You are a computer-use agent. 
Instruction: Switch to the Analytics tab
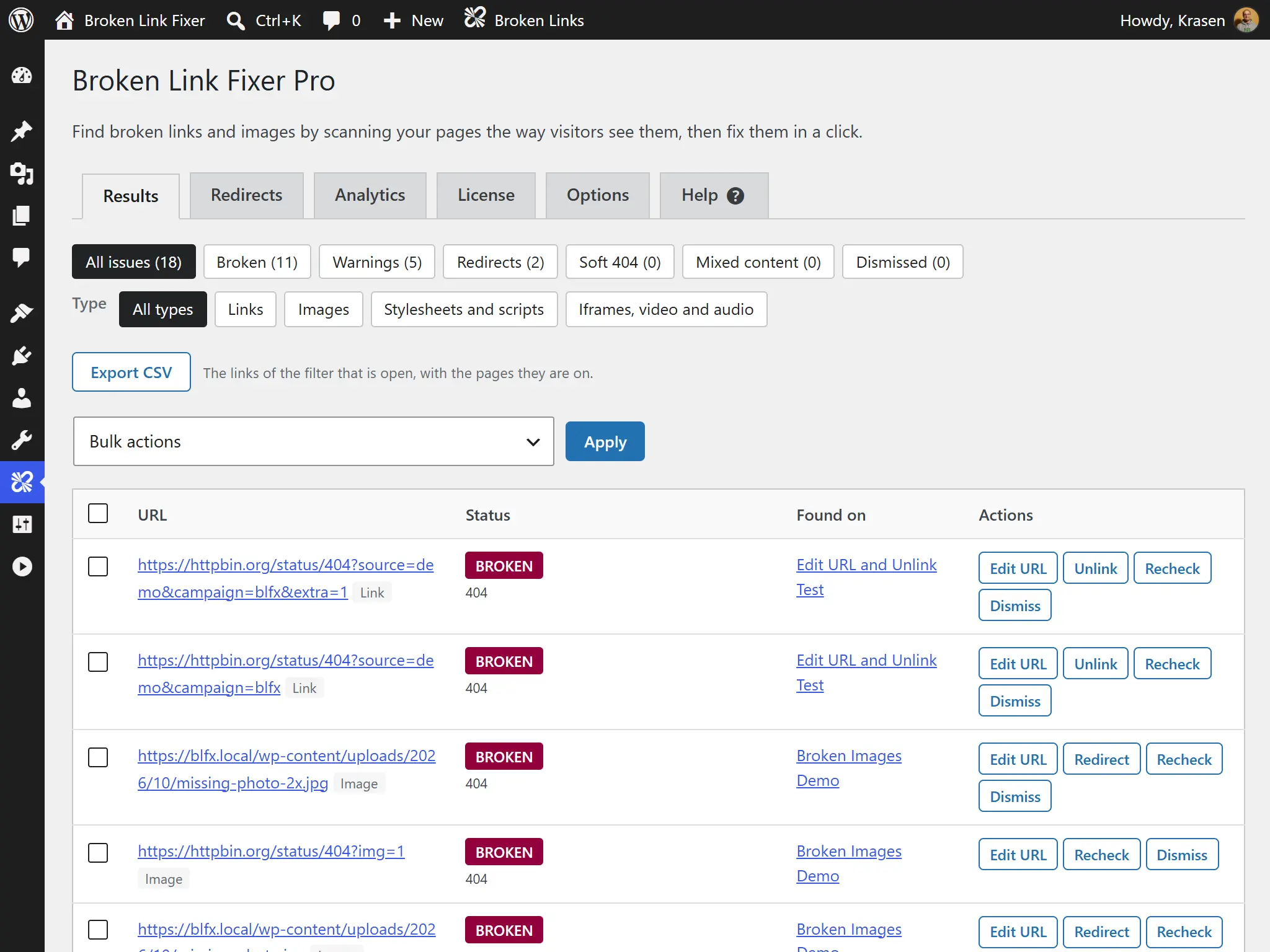click(x=370, y=195)
